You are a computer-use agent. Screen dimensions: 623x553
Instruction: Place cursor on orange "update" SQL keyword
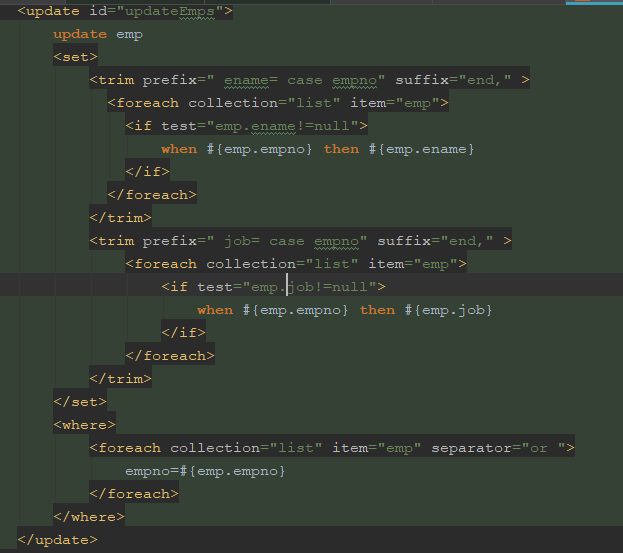click(80, 34)
